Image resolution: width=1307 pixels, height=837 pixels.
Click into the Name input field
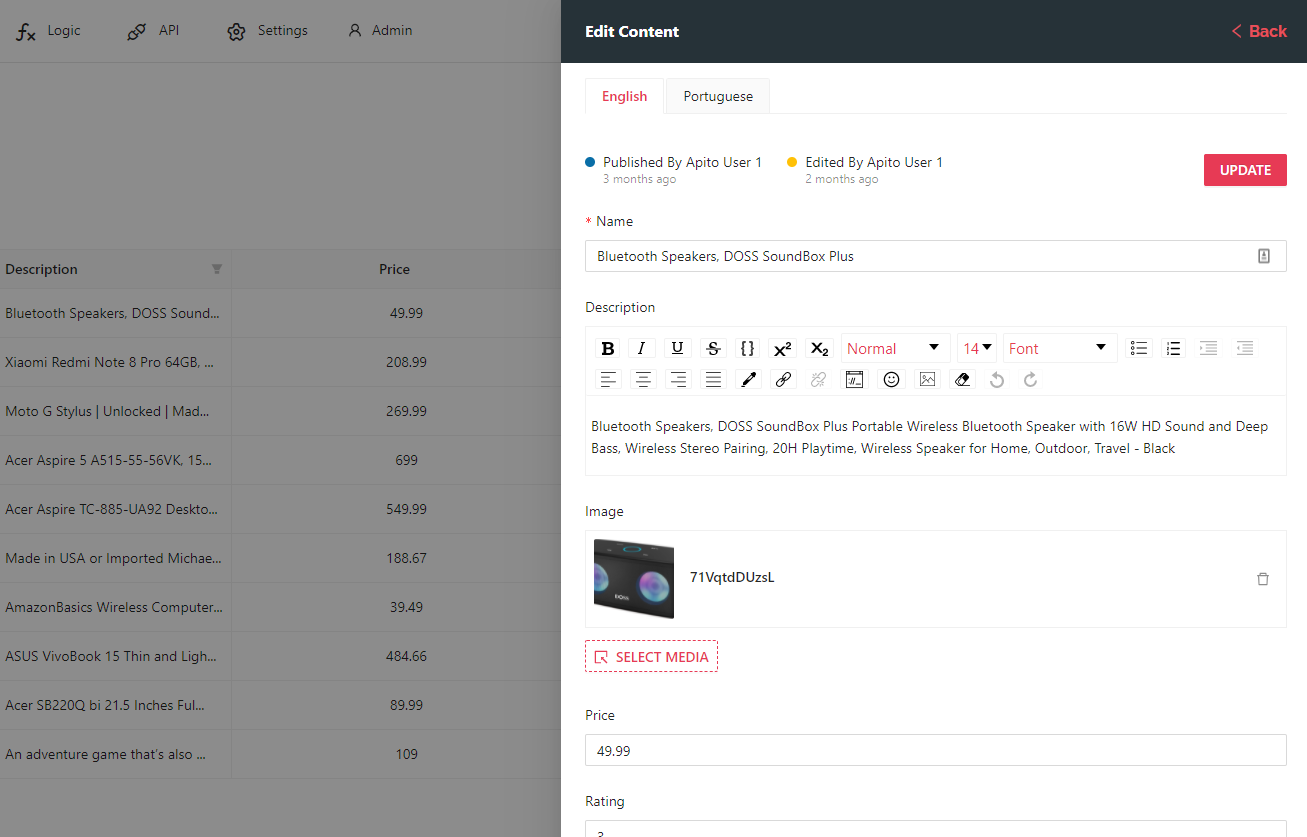click(936, 256)
